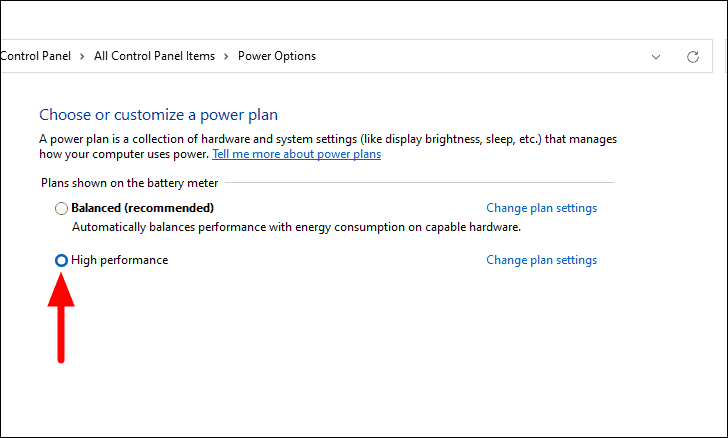This screenshot has width=728, height=438.
Task: Expand the chevron after Control Panel breadcrumb
Action: [x=82, y=57]
